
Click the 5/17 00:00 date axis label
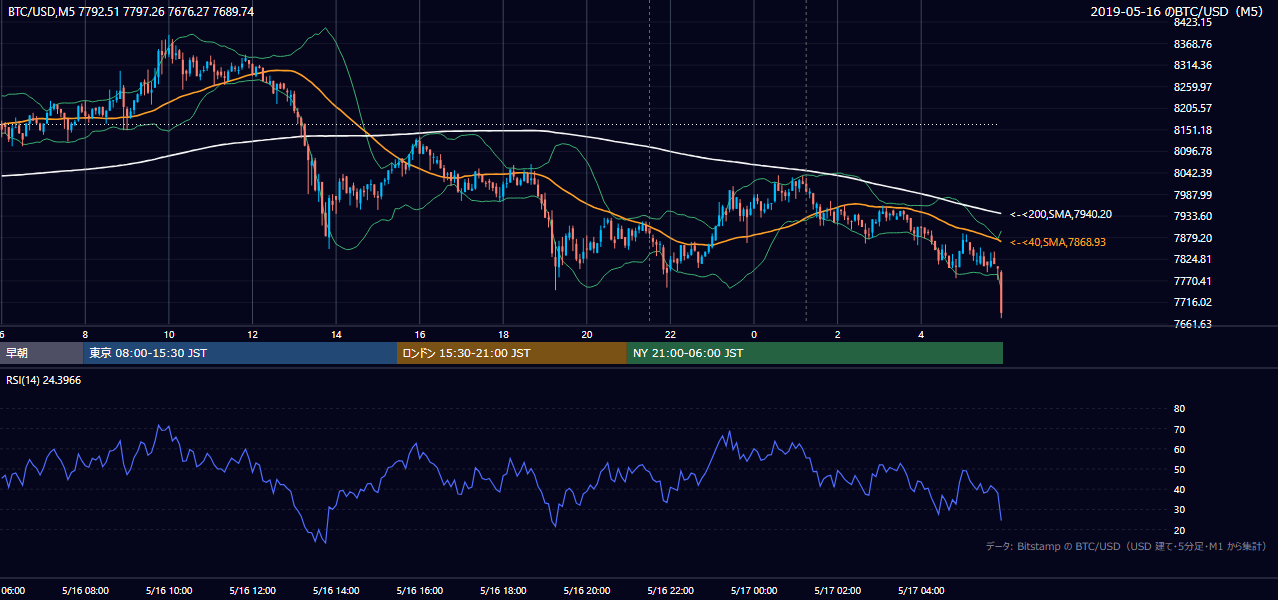[x=753, y=590]
